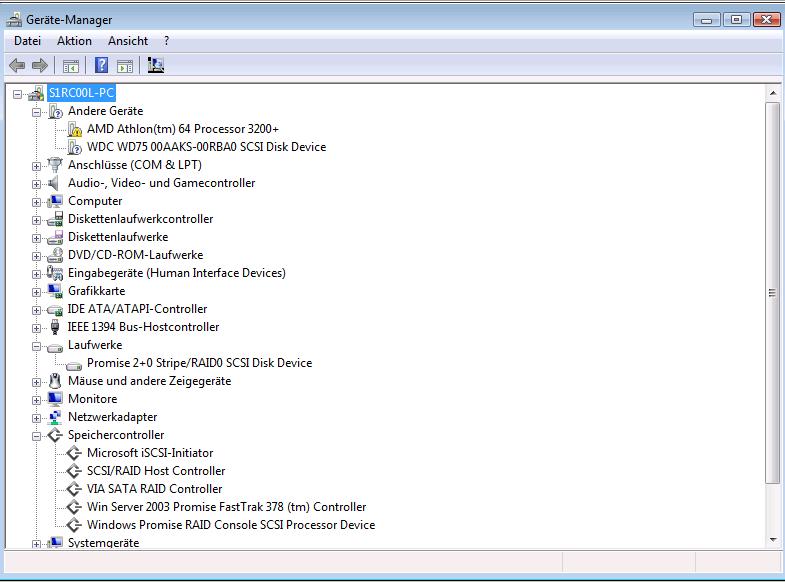Click the Laufwerke drive icon

[55, 347]
